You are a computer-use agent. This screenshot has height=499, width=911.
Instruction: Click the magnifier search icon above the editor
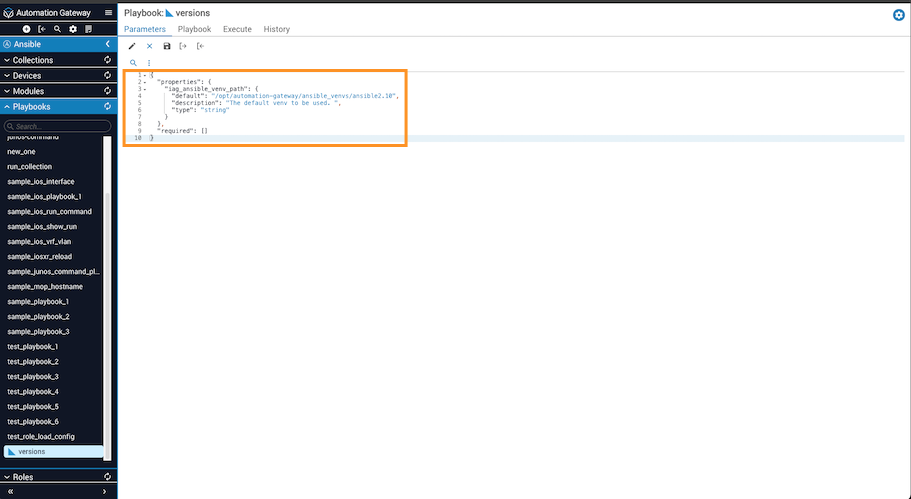point(133,63)
